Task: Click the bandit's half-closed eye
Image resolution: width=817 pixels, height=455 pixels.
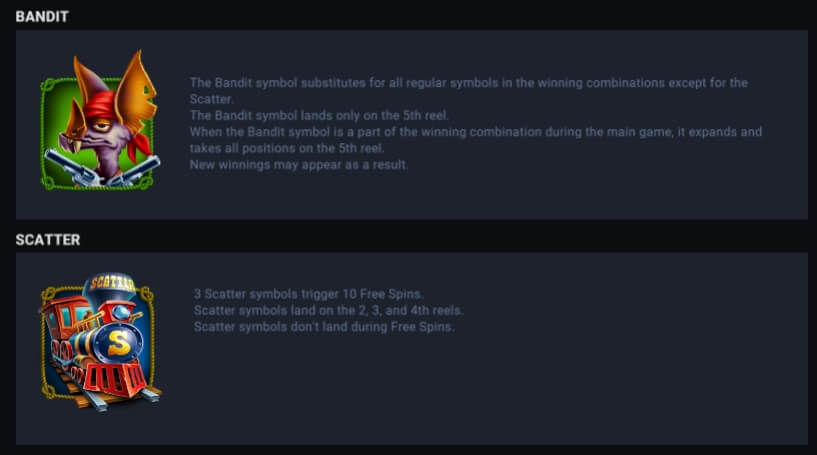Action: tap(102, 126)
